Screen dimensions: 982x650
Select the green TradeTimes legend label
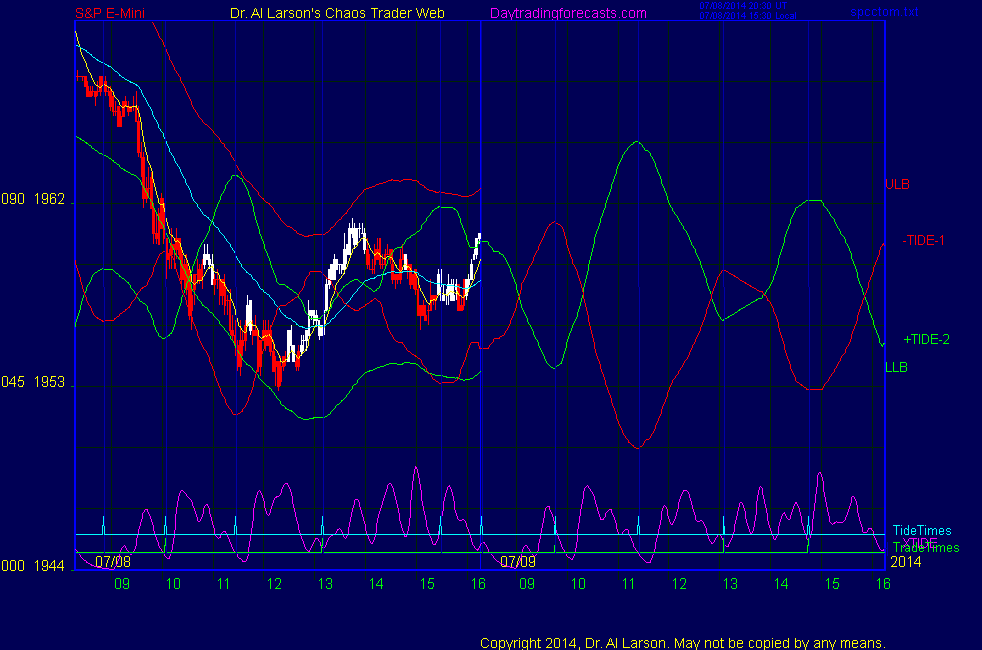coord(926,548)
